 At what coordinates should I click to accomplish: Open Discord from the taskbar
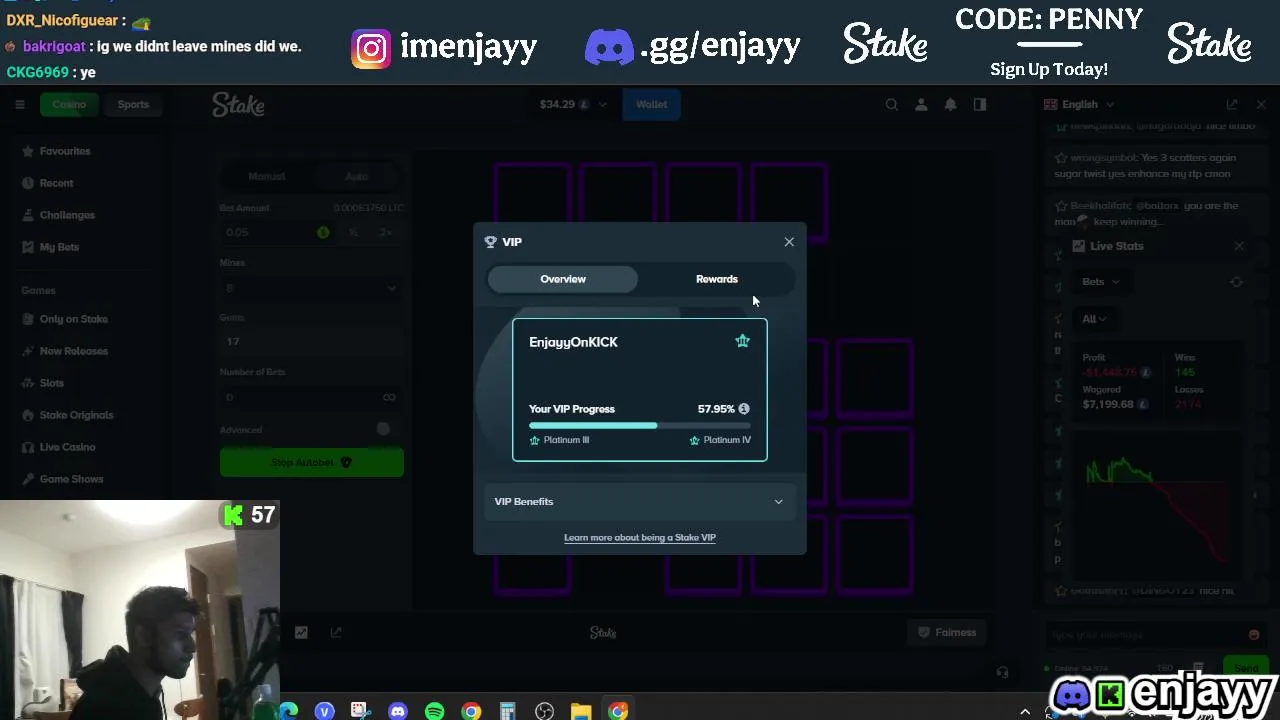(398, 711)
